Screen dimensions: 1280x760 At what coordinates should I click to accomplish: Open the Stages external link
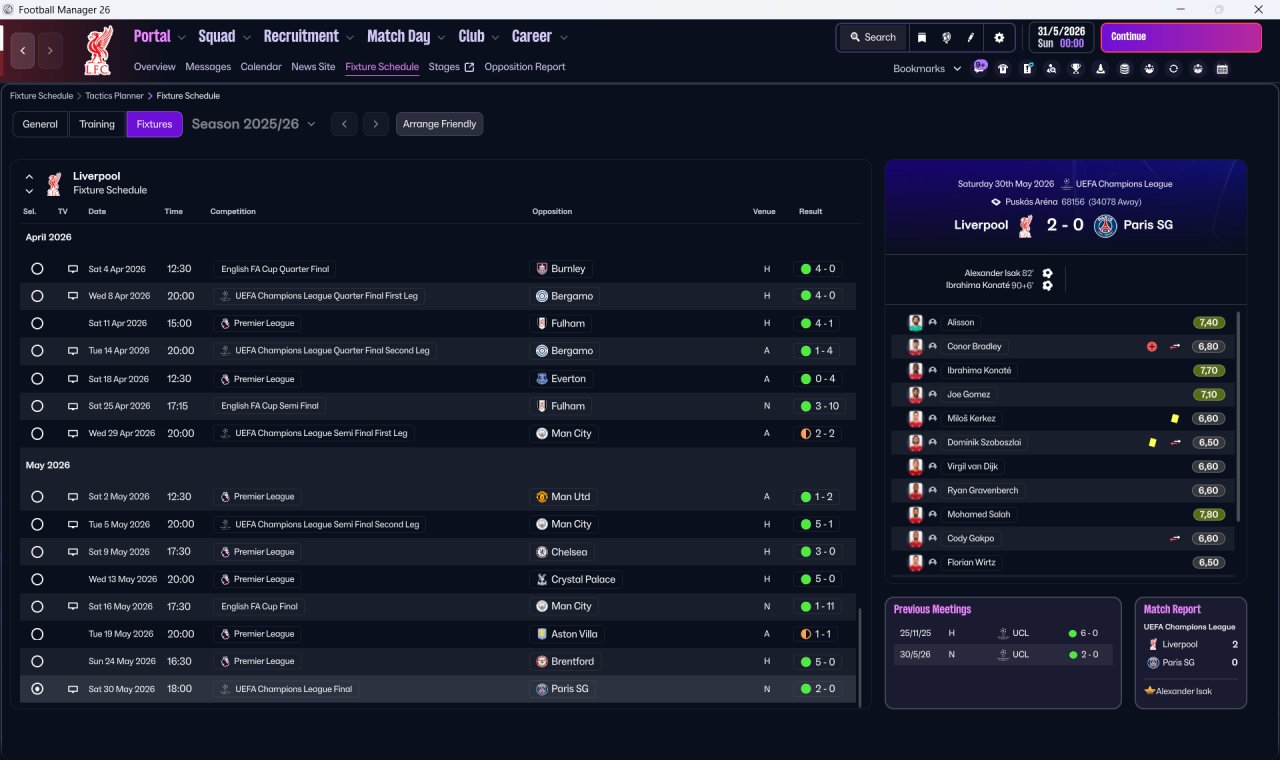coord(451,67)
